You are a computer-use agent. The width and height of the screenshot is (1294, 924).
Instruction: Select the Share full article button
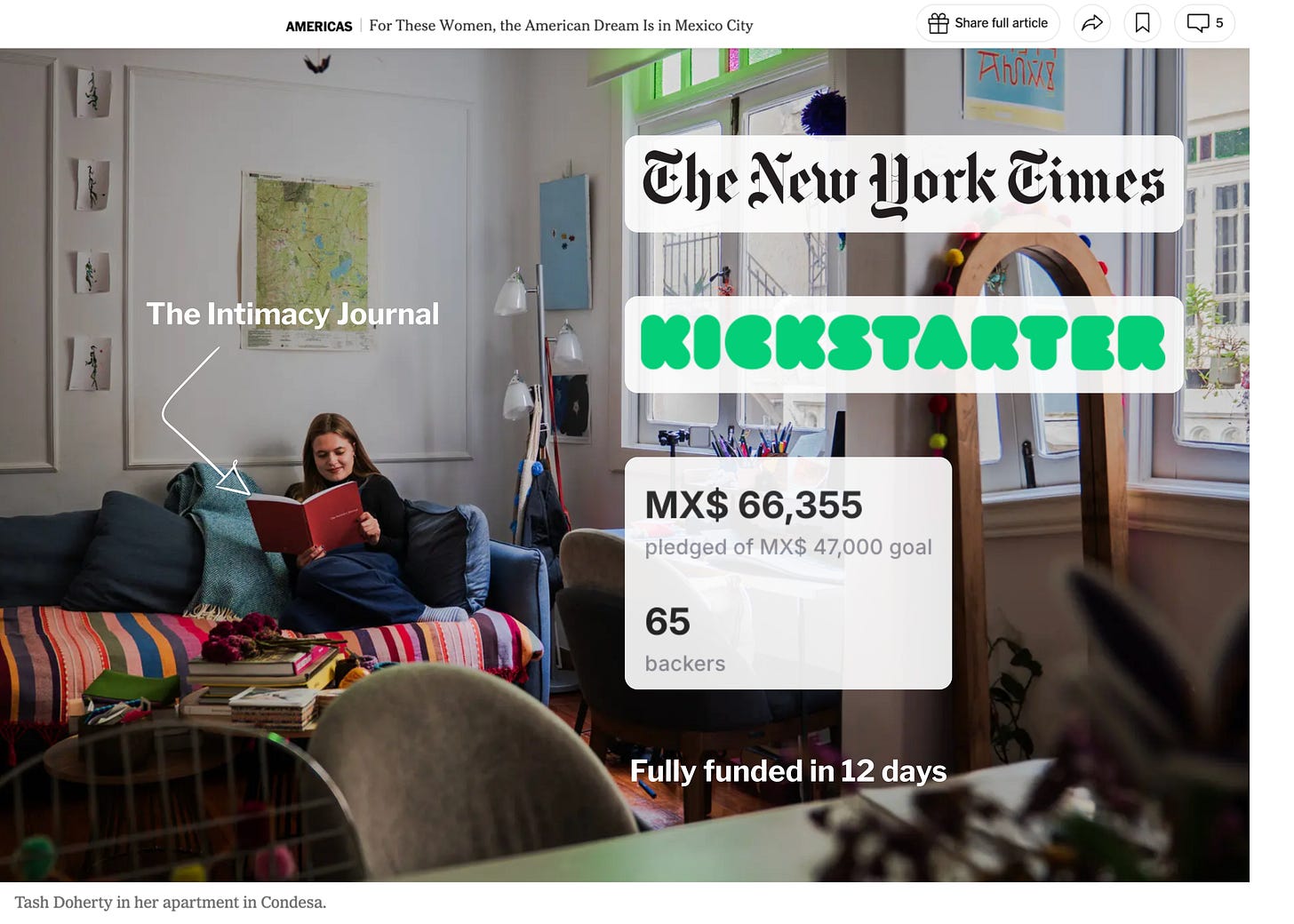(x=988, y=23)
